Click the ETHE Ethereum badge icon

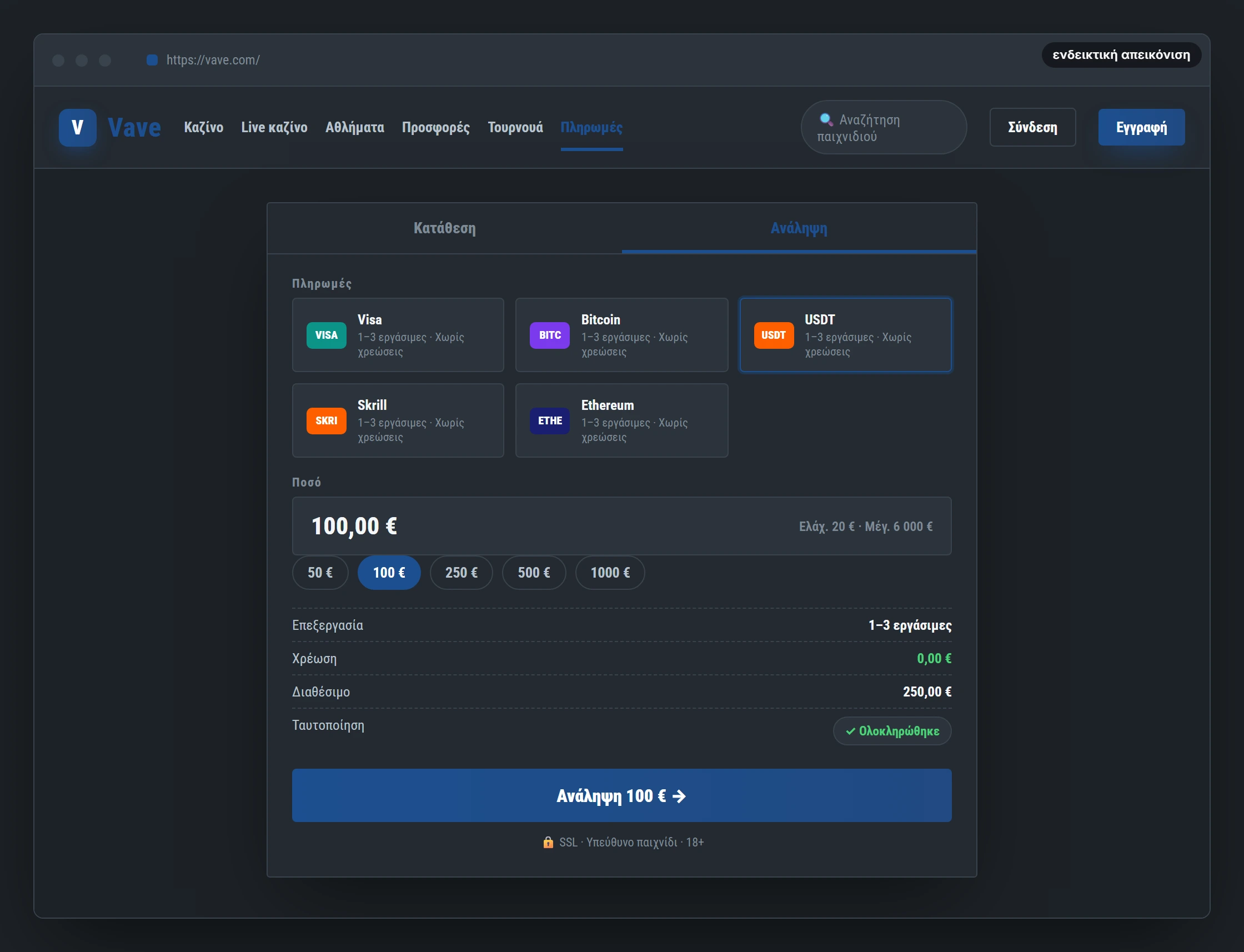coord(549,420)
